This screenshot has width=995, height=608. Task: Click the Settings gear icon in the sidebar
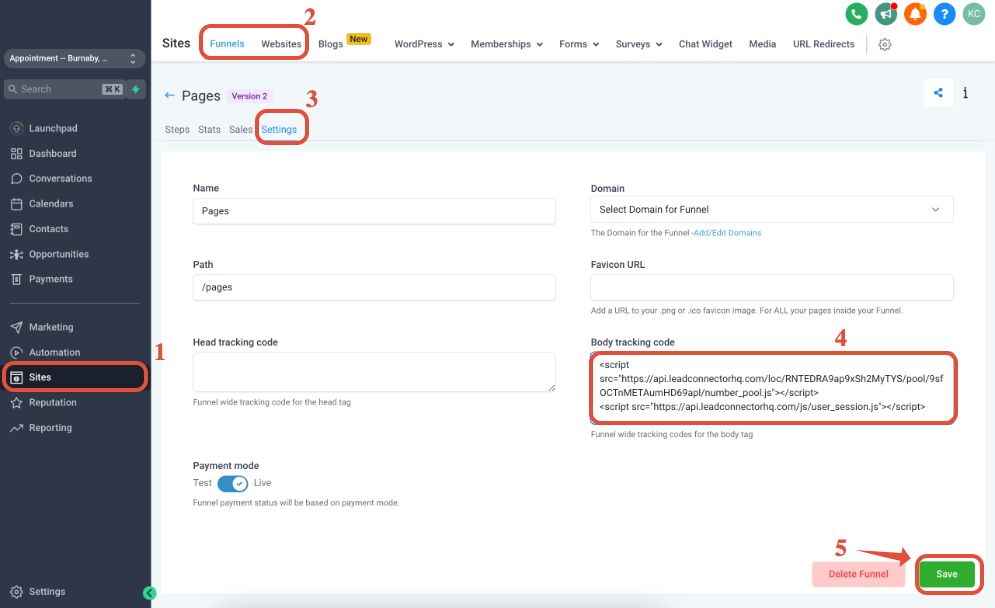pyautogui.click(x=16, y=591)
